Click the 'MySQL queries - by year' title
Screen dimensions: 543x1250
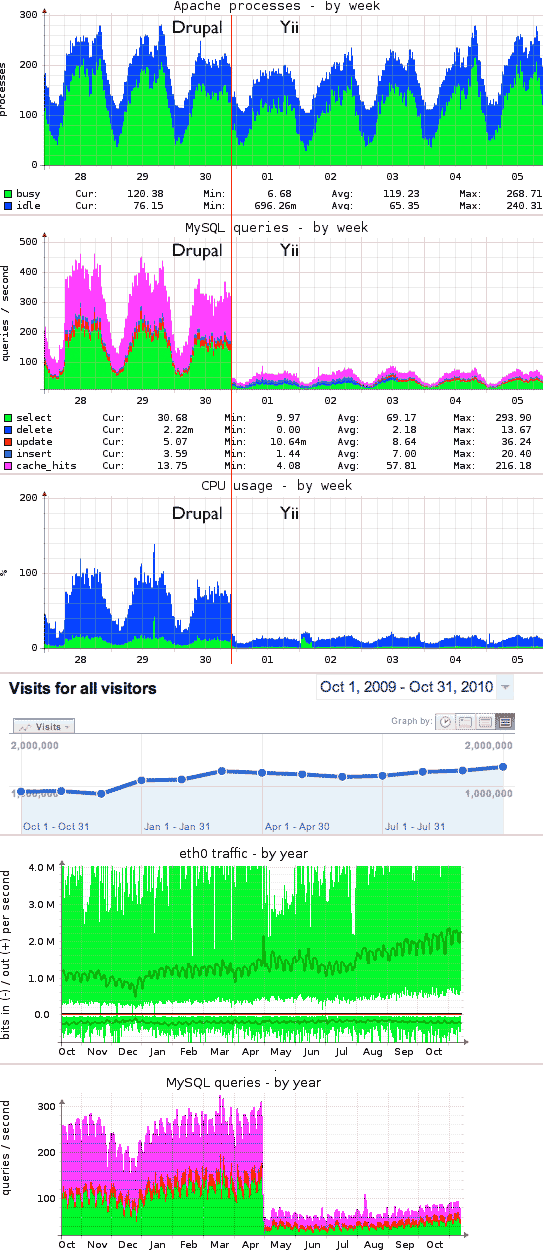pyautogui.click(x=243, y=1082)
